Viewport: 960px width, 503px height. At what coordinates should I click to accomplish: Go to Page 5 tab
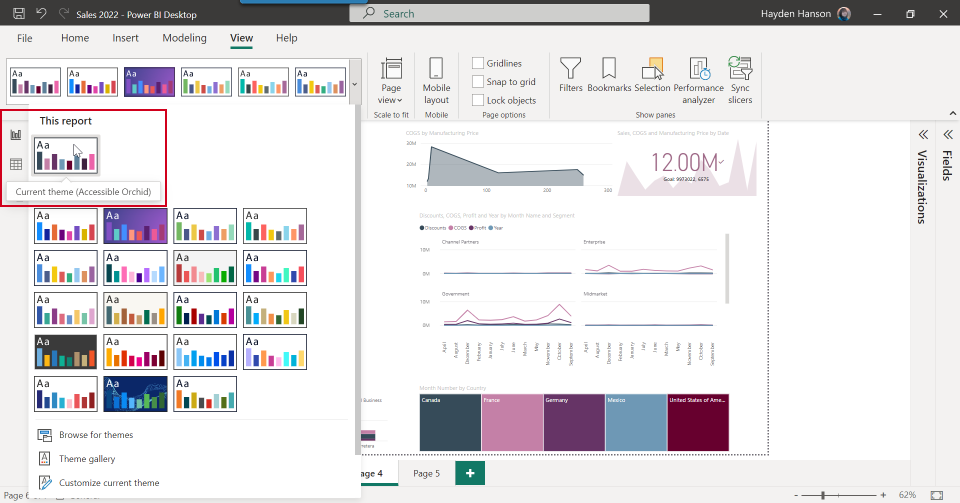426,474
